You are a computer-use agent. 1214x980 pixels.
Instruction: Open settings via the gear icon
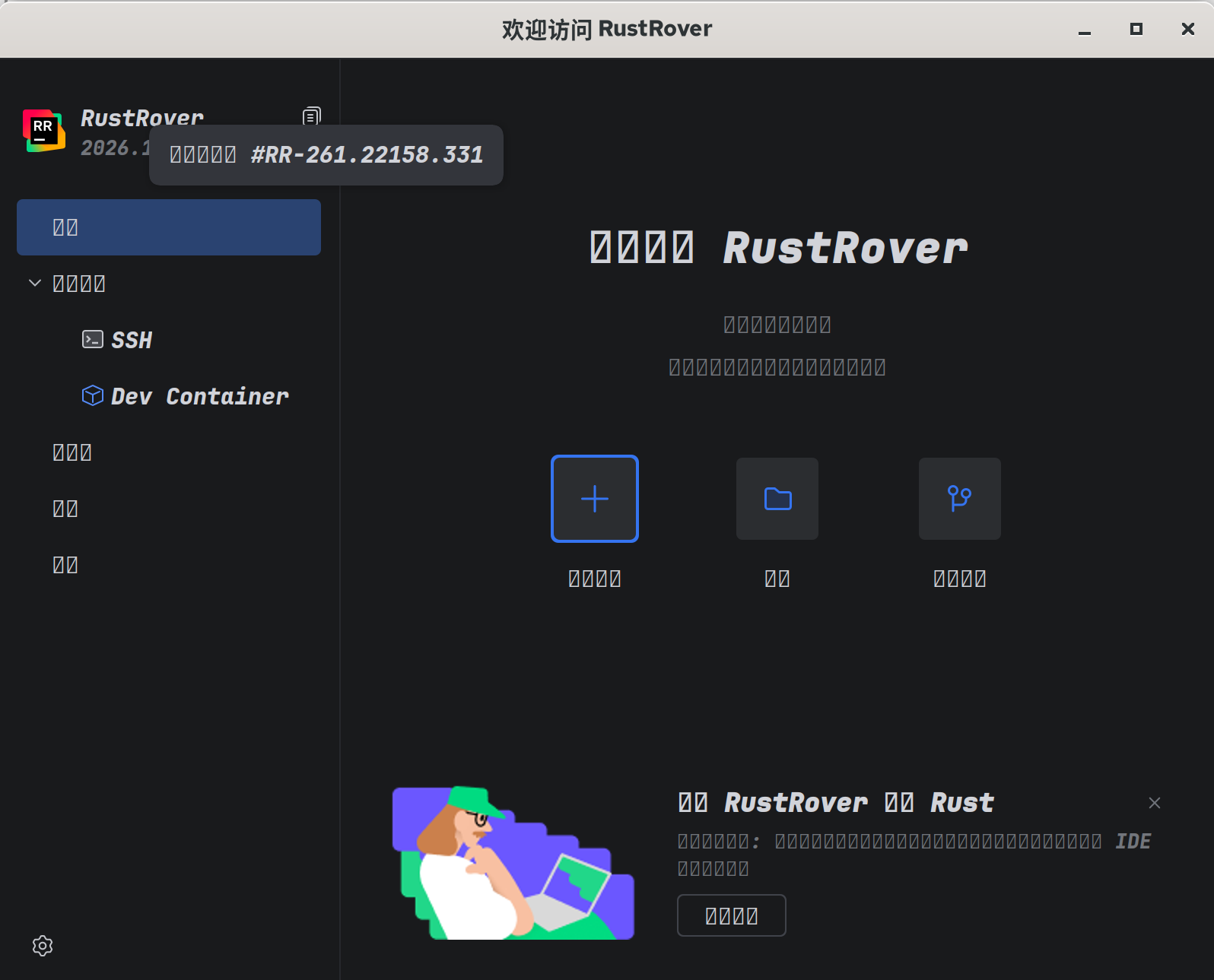[x=43, y=945]
